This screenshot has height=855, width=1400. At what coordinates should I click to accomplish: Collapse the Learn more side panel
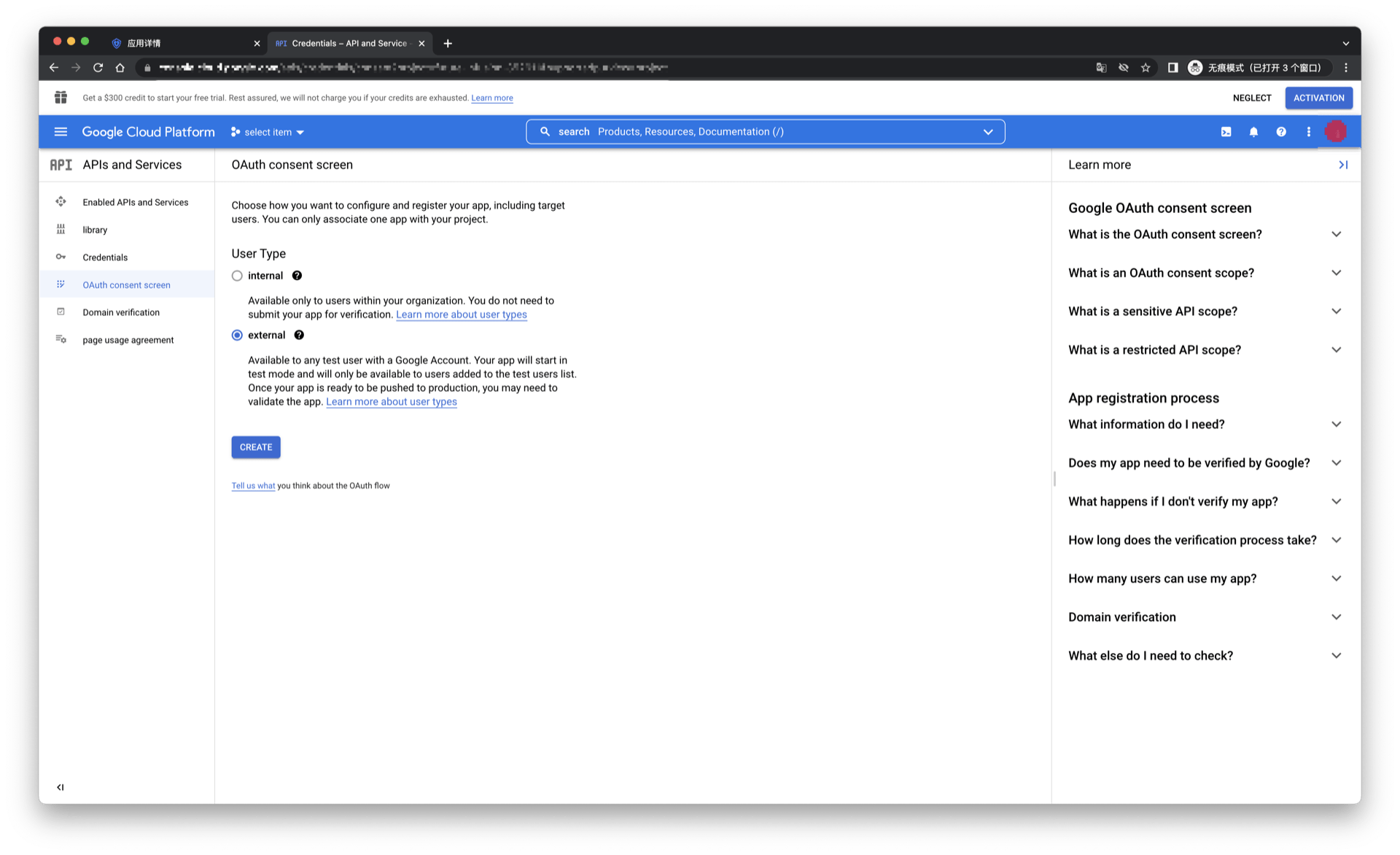coord(1342,165)
